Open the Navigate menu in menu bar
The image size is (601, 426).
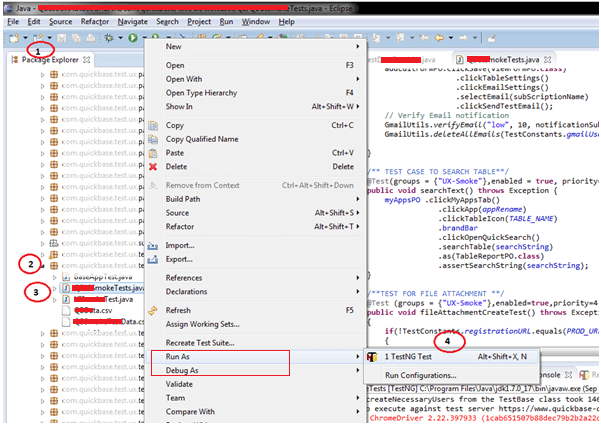click(132, 21)
